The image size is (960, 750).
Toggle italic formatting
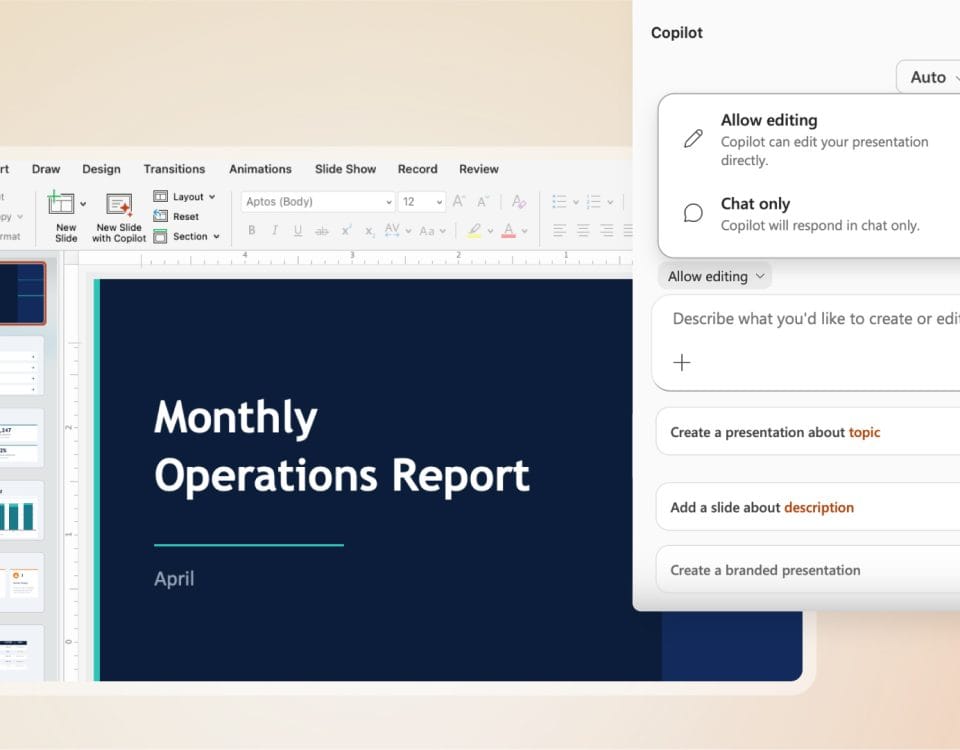tap(275, 231)
